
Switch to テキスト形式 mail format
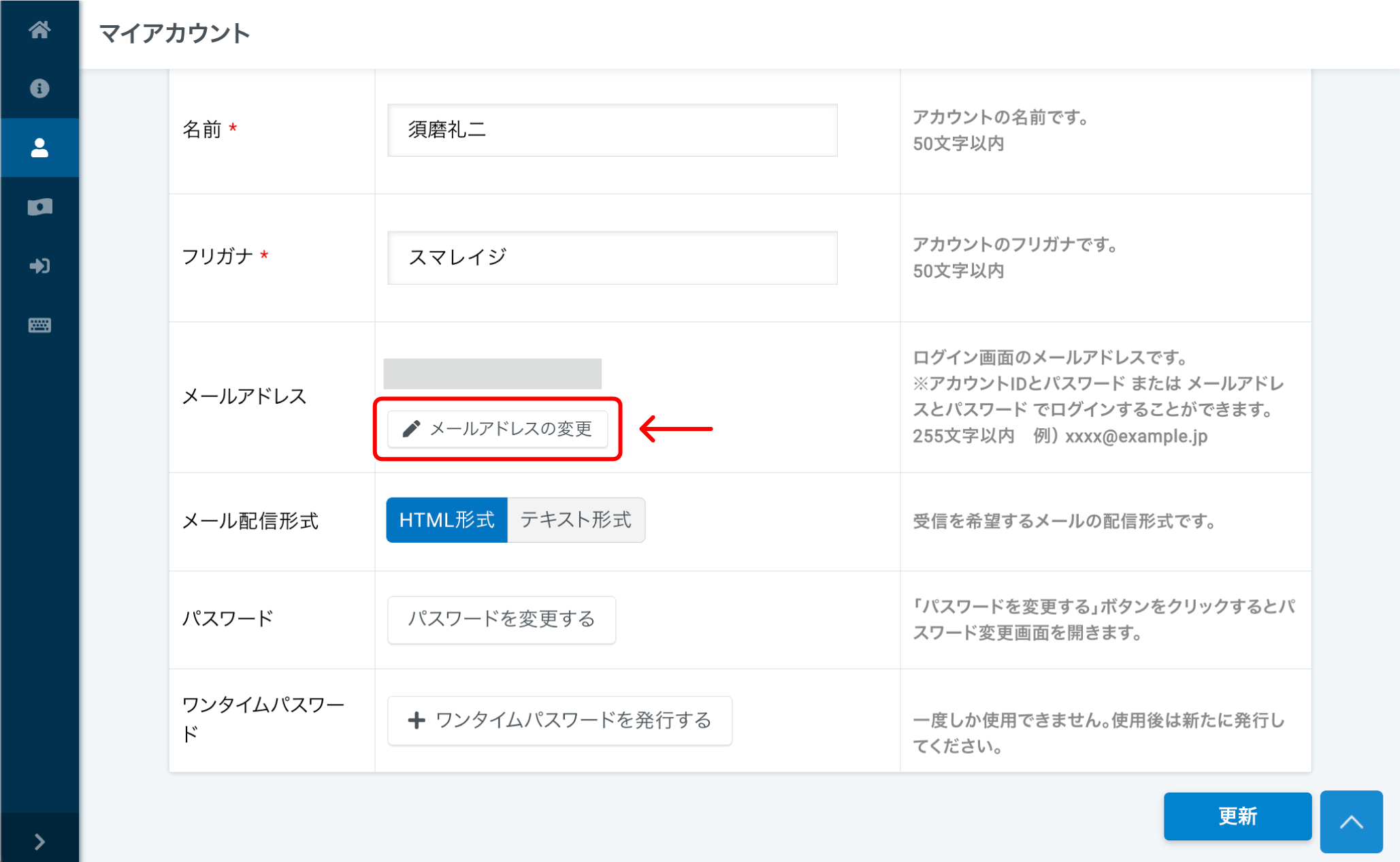576,520
